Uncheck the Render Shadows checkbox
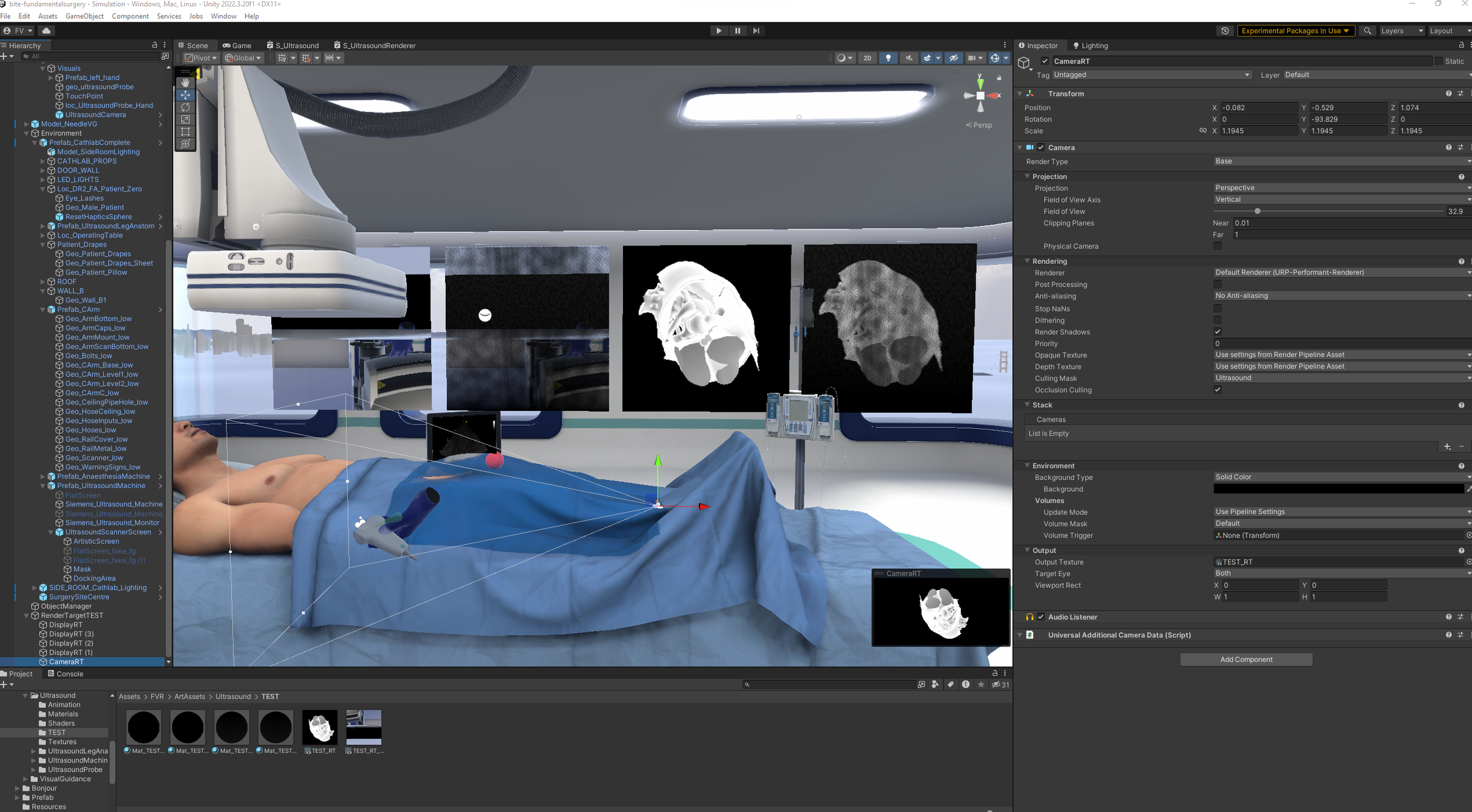The width and height of the screenshot is (1472, 812). pyautogui.click(x=1217, y=332)
